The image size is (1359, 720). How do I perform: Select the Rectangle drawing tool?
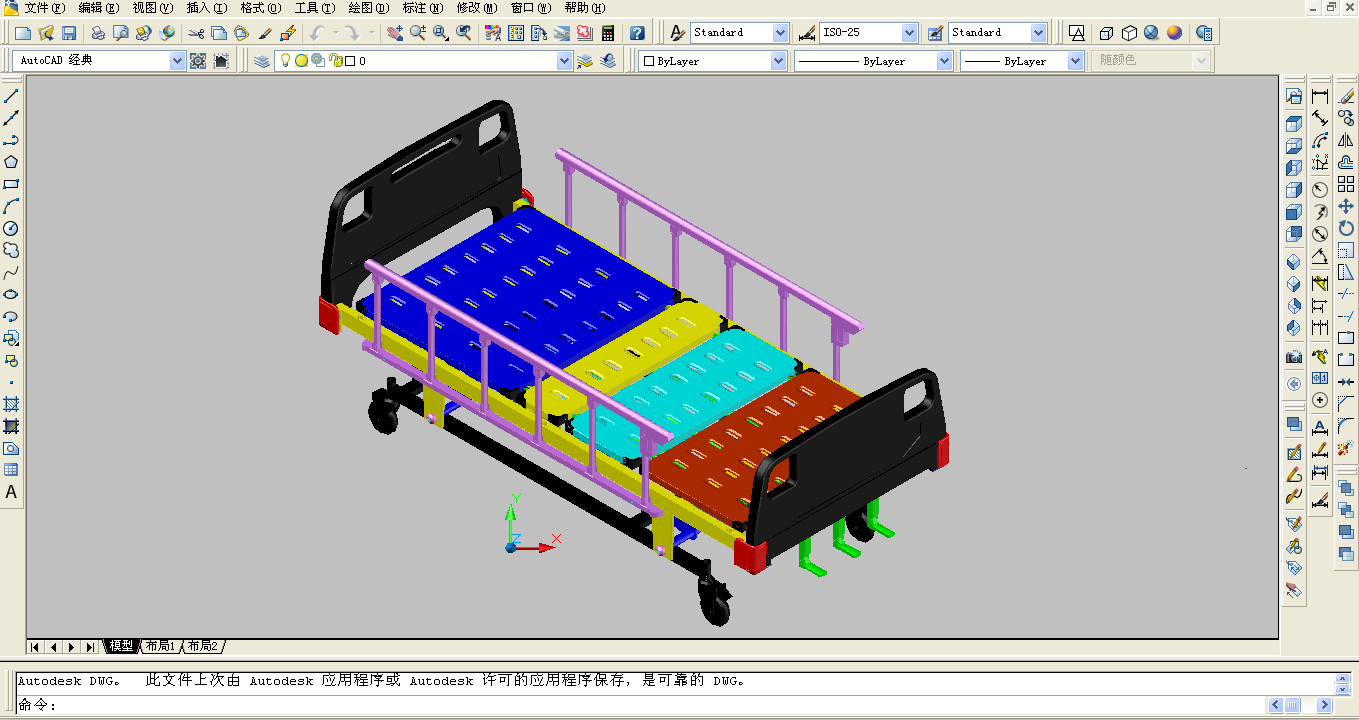pos(11,184)
